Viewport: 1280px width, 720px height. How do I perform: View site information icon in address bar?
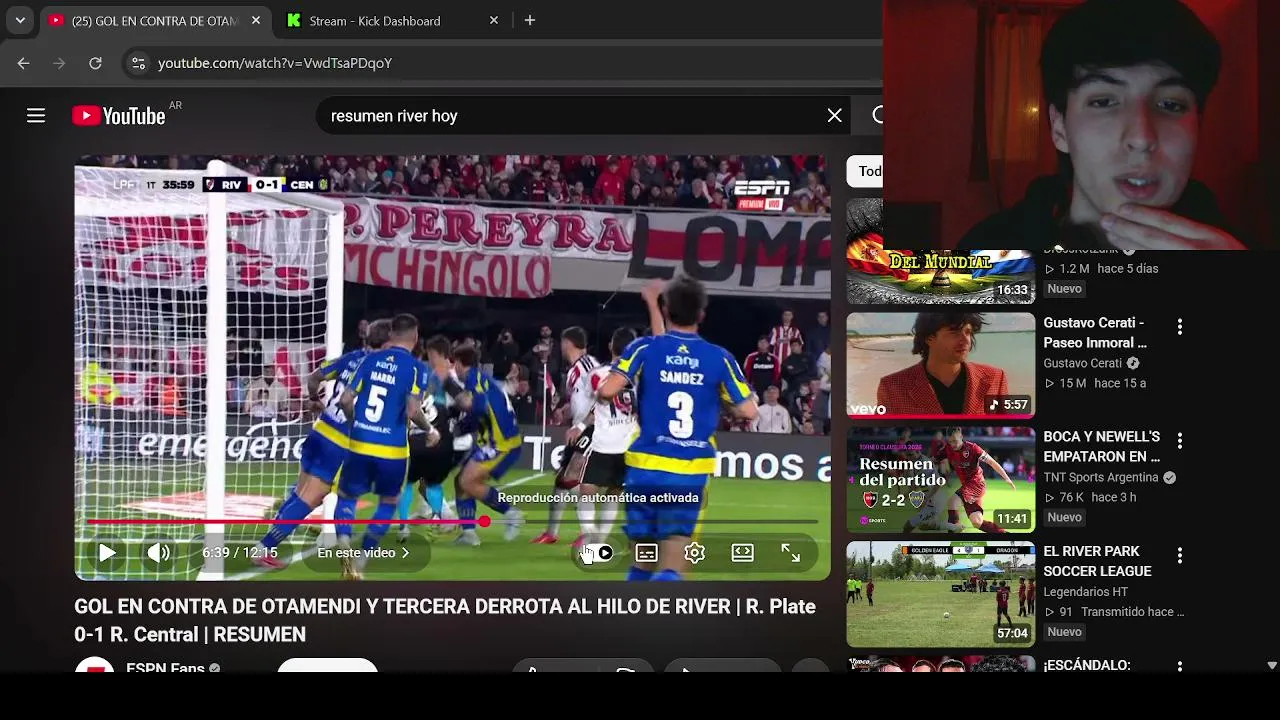pos(138,63)
